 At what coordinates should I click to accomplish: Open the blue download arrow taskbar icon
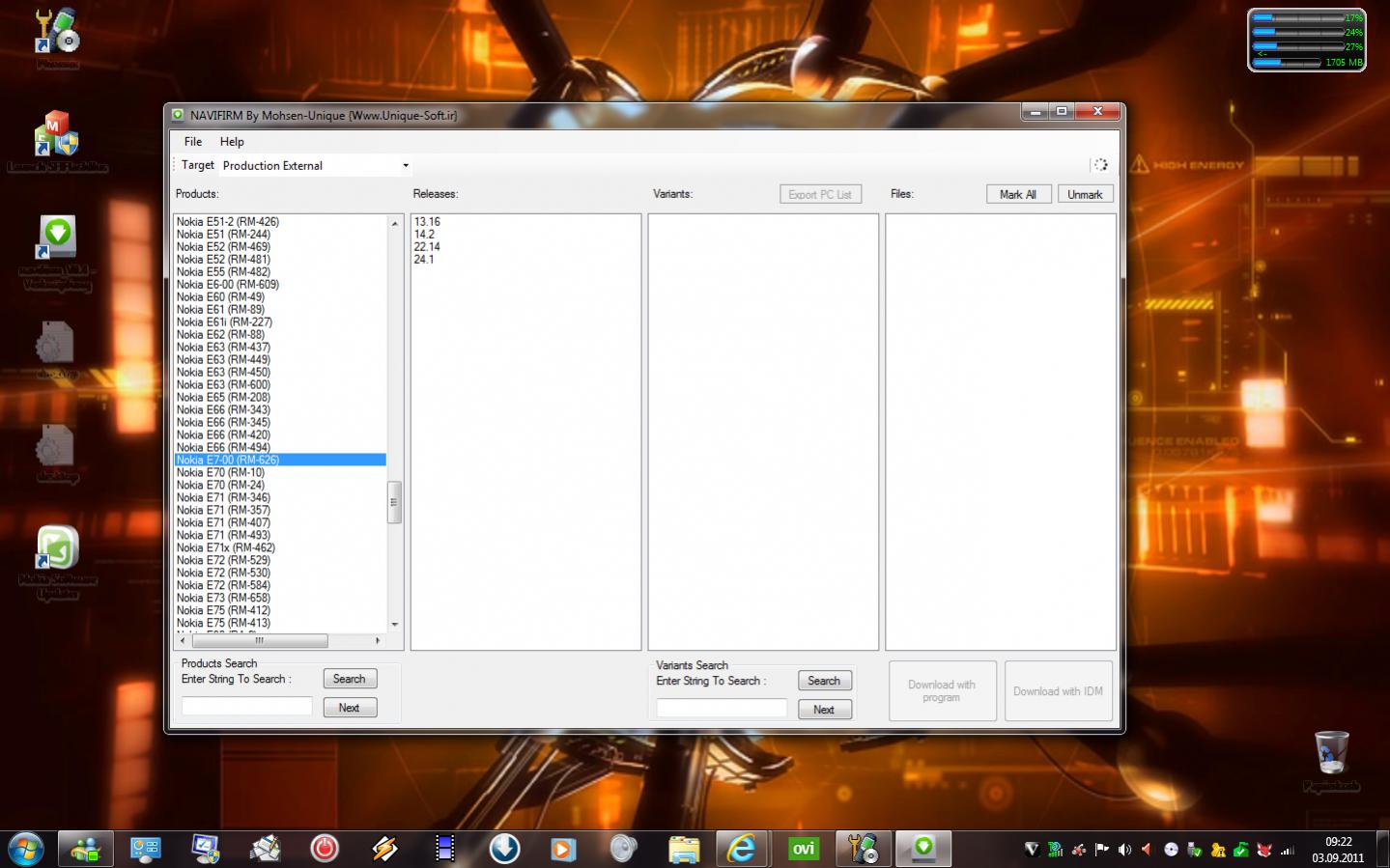tap(504, 849)
